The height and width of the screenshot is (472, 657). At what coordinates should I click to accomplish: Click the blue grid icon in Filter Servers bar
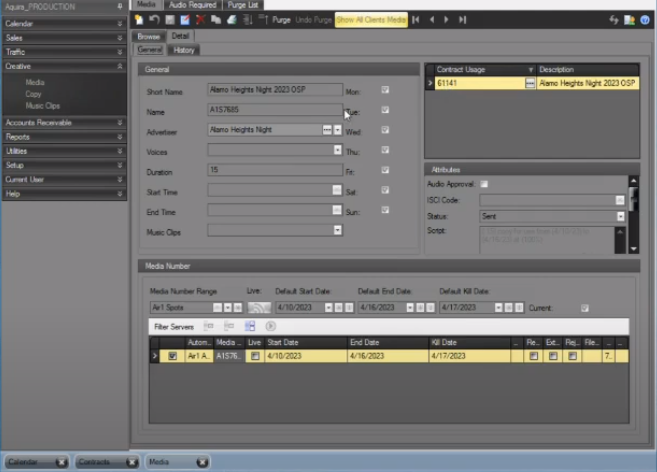(x=250, y=326)
